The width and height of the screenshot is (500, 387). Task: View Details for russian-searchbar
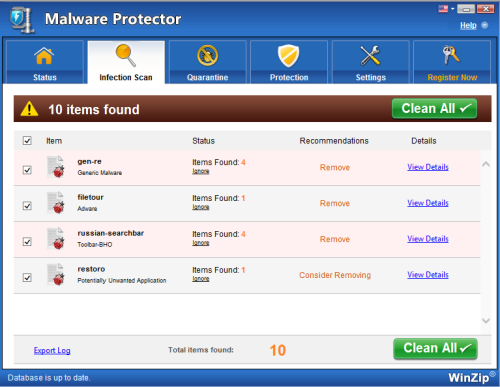coord(428,239)
